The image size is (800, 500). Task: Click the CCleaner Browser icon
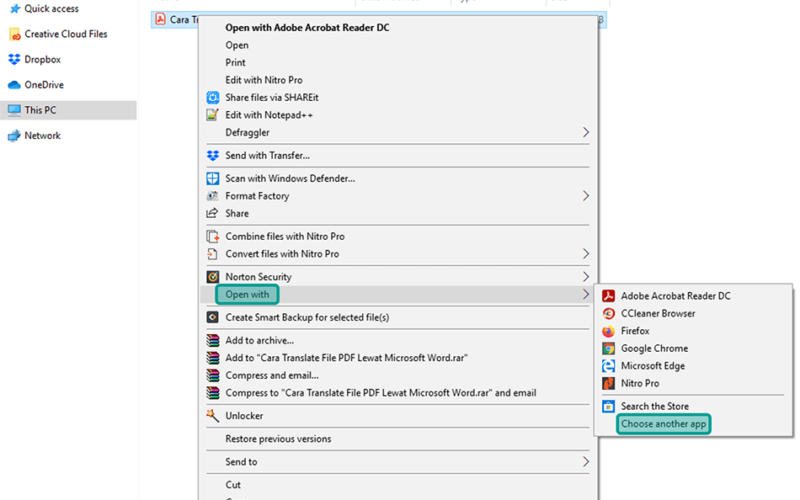tap(608, 313)
